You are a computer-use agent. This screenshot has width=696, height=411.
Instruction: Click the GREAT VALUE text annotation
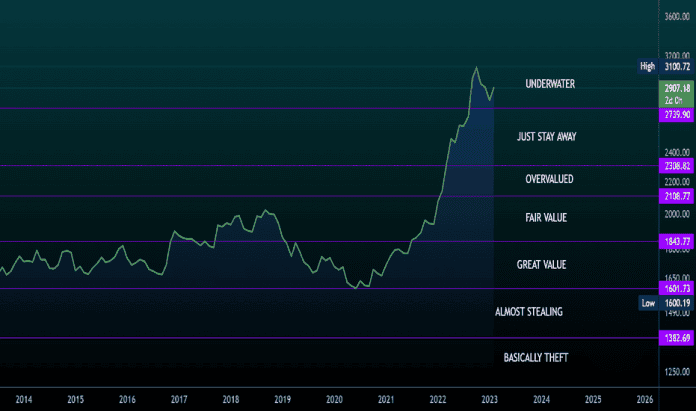coord(541,265)
